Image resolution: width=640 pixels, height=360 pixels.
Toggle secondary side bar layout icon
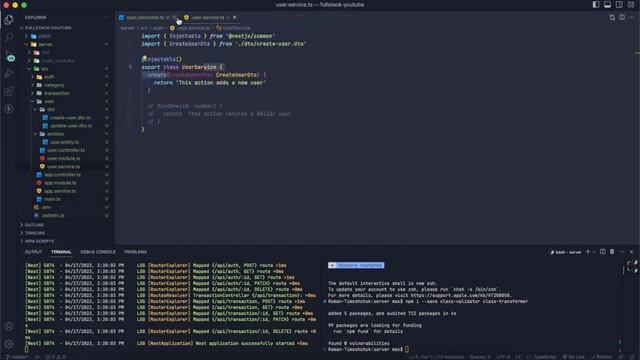(619, 4)
